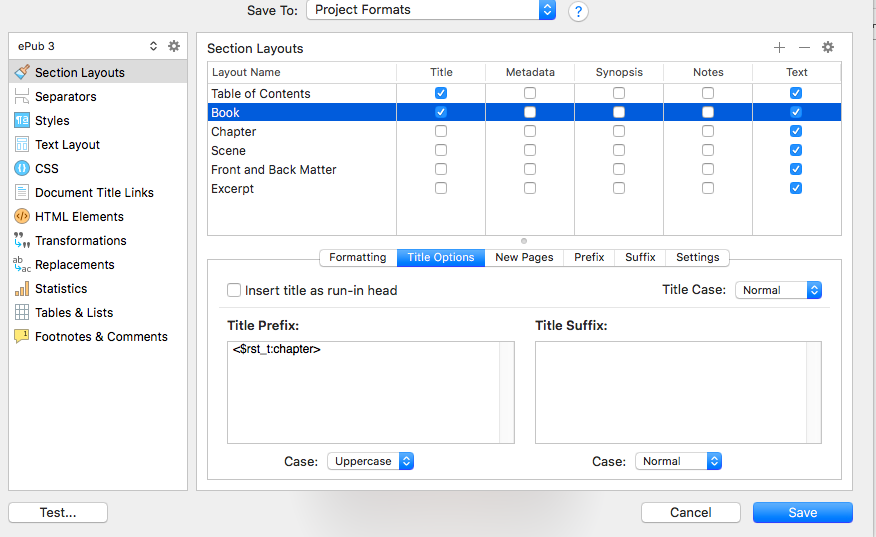
Task: Switch to the New Pages tab
Action: click(524, 258)
